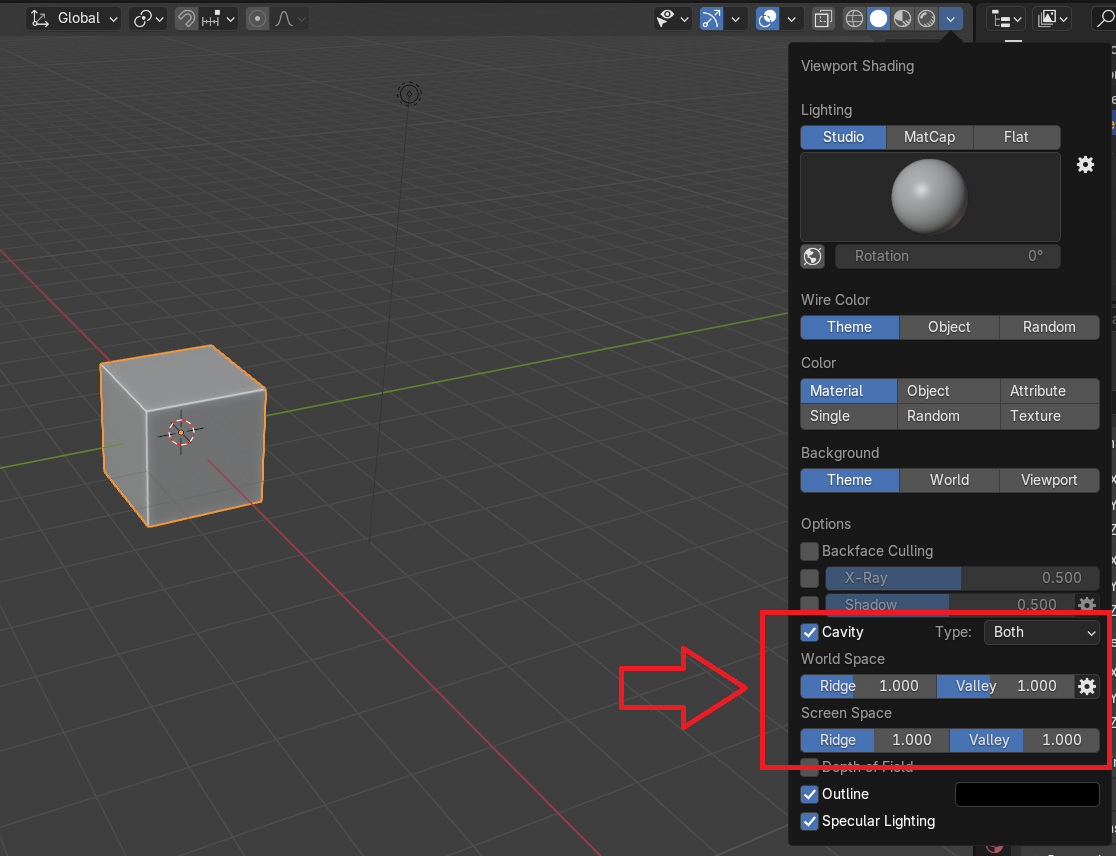Set Color to Texture
Image resolution: width=1116 pixels, height=856 pixels.
(x=1050, y=416)
